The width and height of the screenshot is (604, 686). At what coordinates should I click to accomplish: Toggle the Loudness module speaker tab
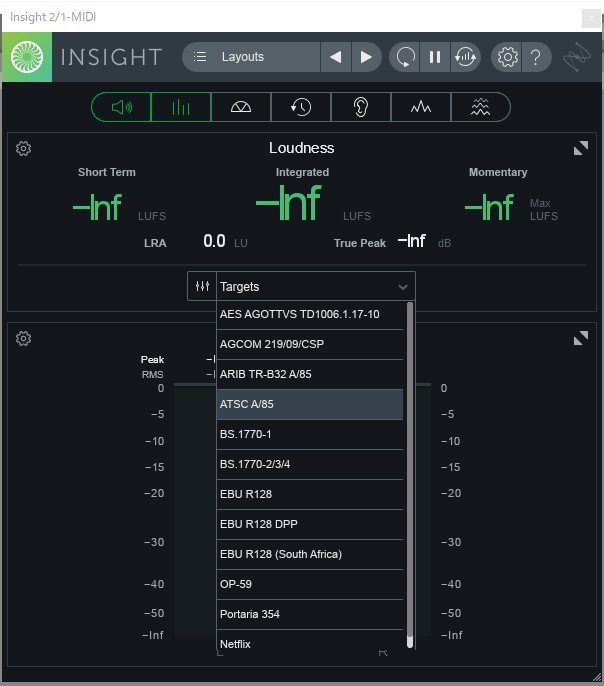[x=121, y=107]
